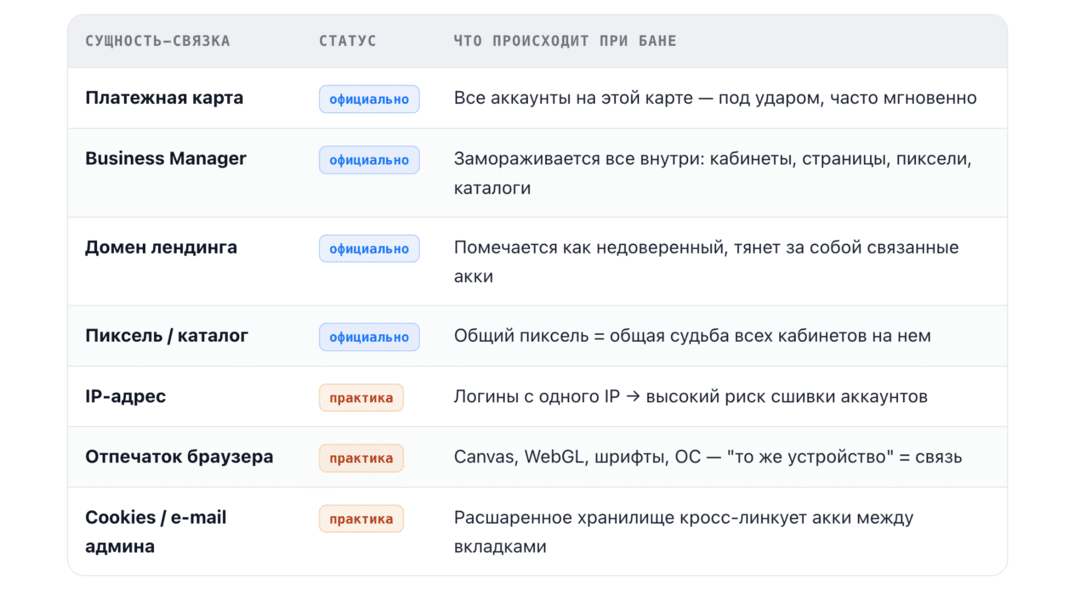This screenshot has width=1080, height=600.
Task: Click официально badge in Пиксель / каталог row
Action: (x=369, y=337)
